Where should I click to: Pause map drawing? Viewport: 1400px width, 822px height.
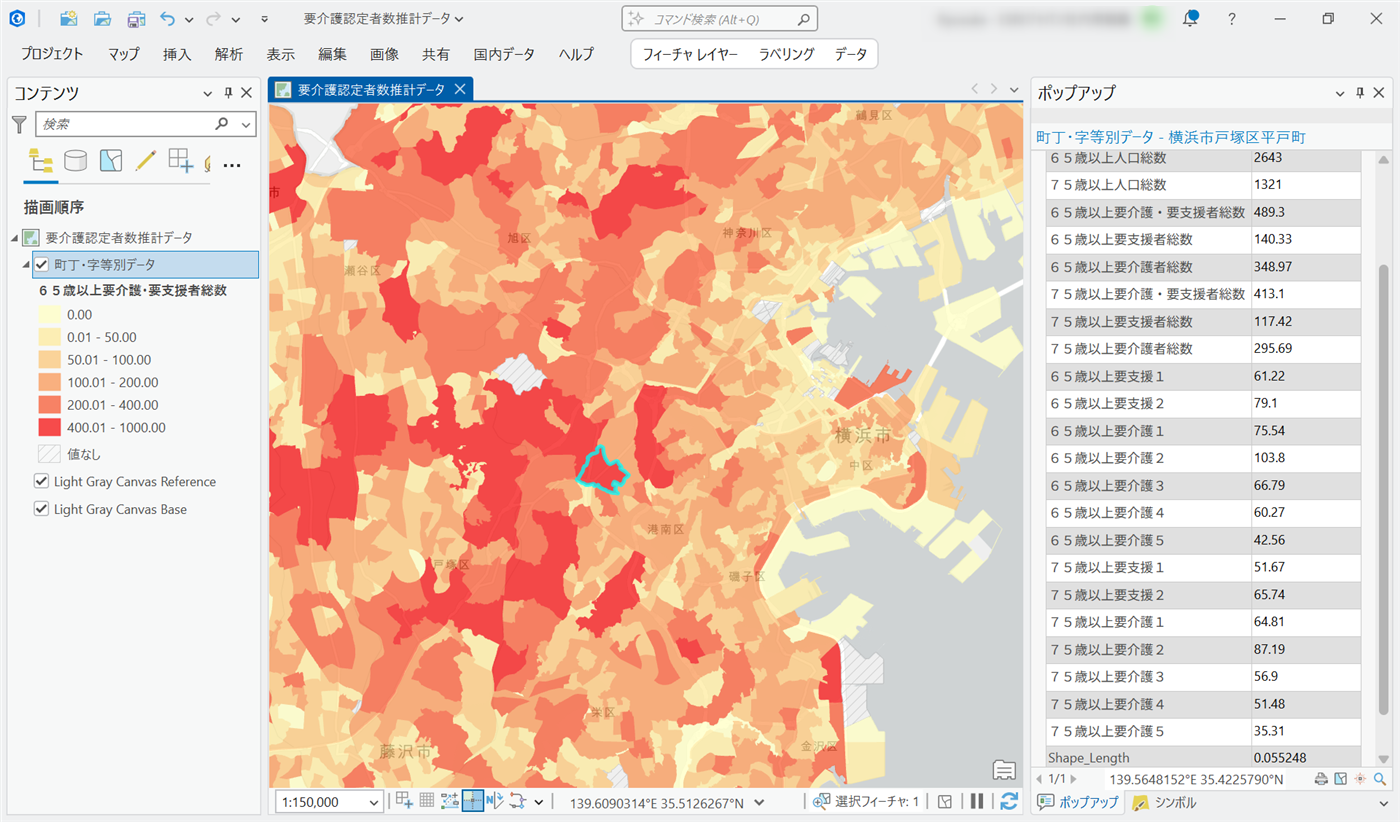pos(977,801)
